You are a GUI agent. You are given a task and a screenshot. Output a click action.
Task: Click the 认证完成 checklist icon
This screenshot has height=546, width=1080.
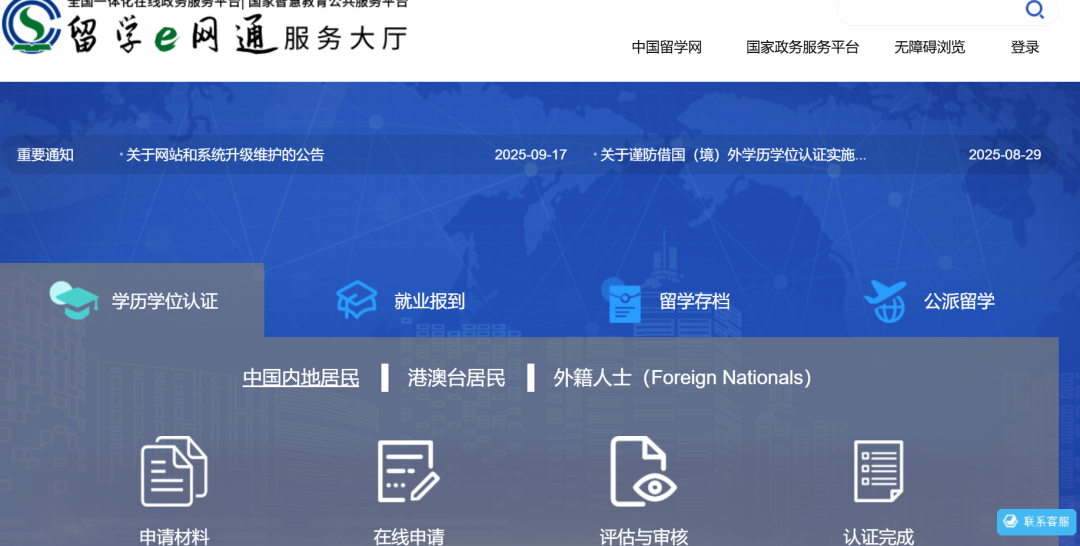(x=878, y=471)
